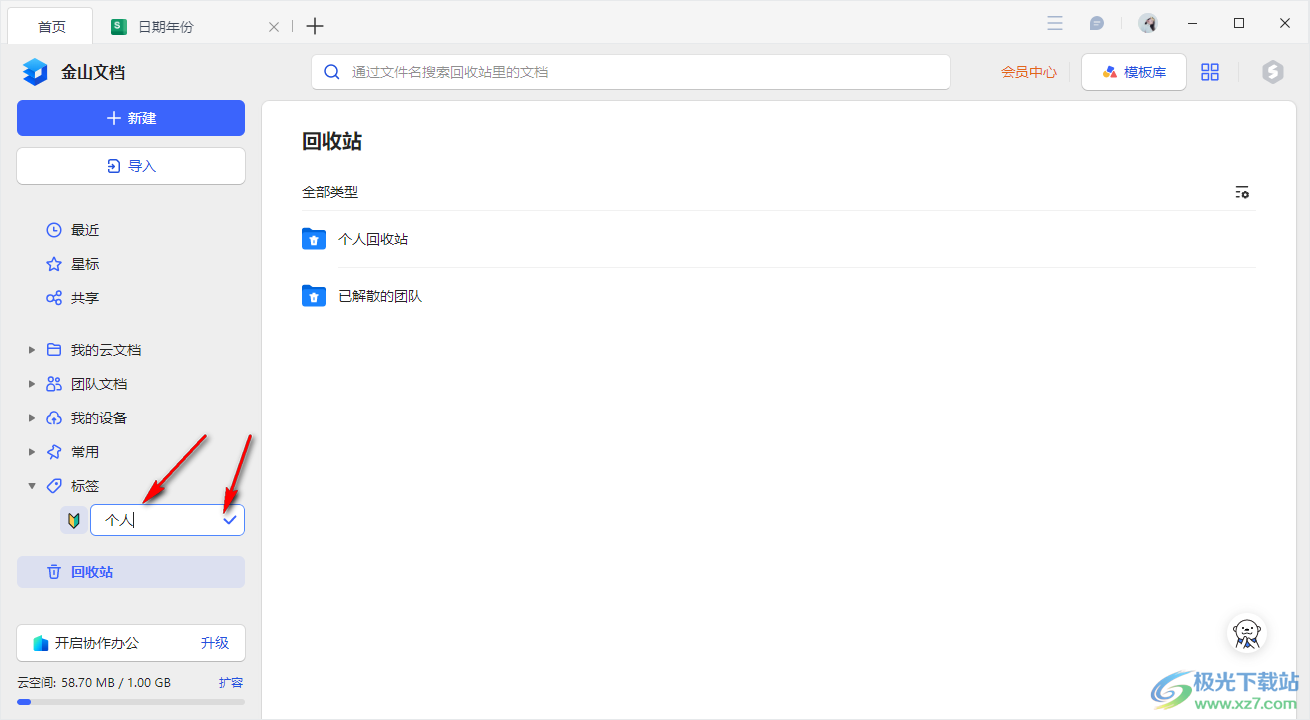The width and height of the screenshot is (1310, 720).
Task: Click the cloud storage usage bar
Action: tap(131, 702)
